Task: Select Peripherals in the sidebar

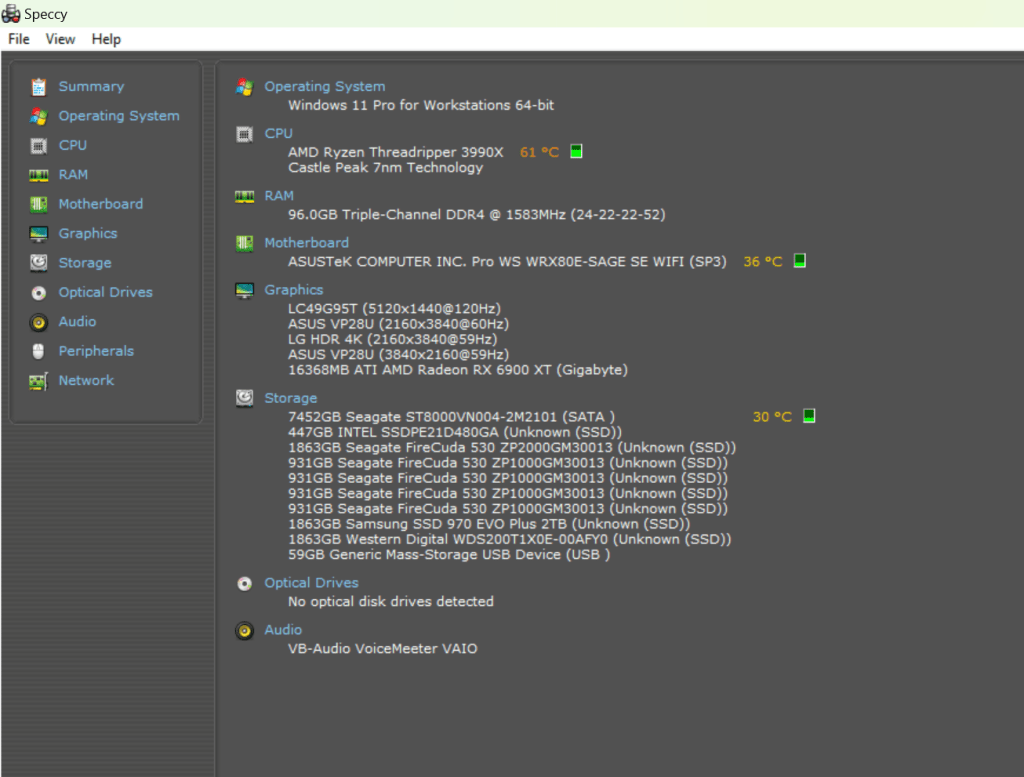Action: pos(96,351)
